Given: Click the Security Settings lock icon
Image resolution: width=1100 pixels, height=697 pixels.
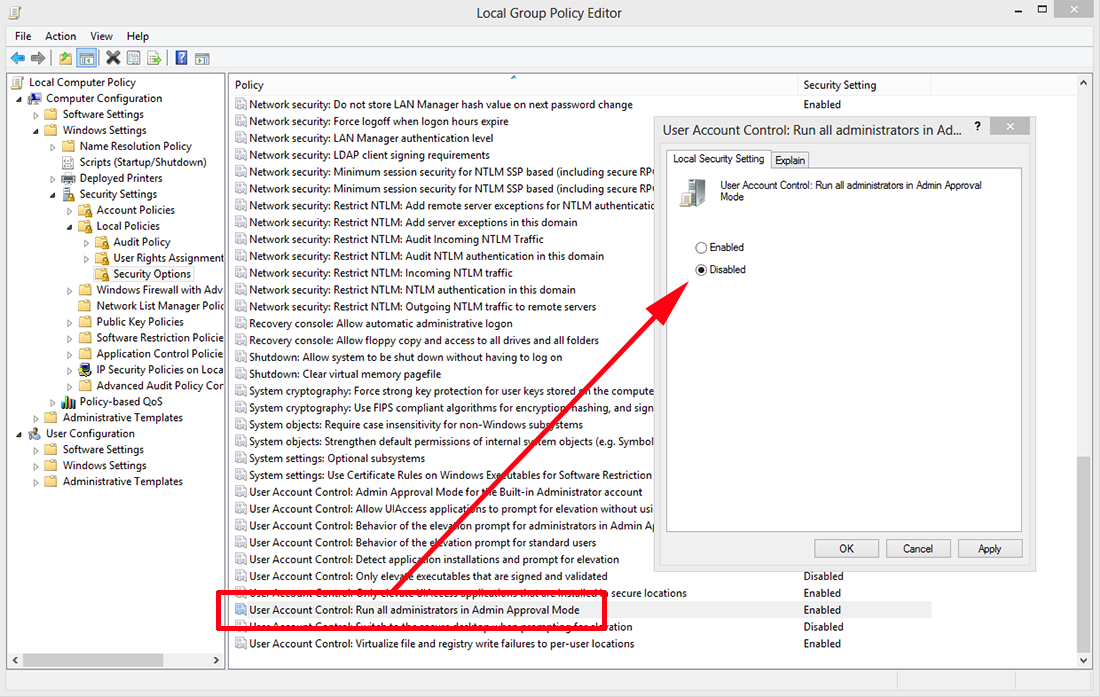Looking at the screenshot, I should (x=68, y=194).
